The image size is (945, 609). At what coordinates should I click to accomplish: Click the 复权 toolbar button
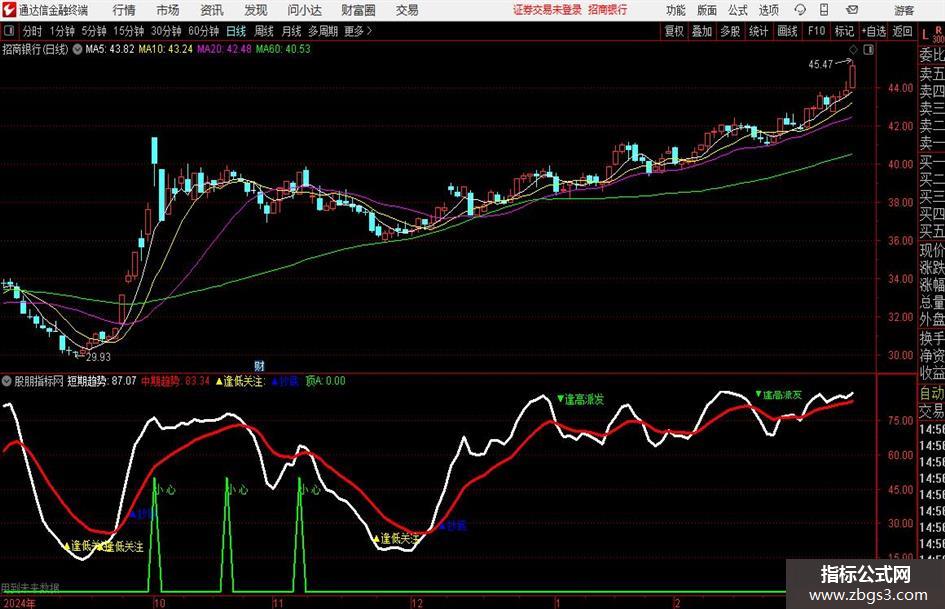click(674, 31)
